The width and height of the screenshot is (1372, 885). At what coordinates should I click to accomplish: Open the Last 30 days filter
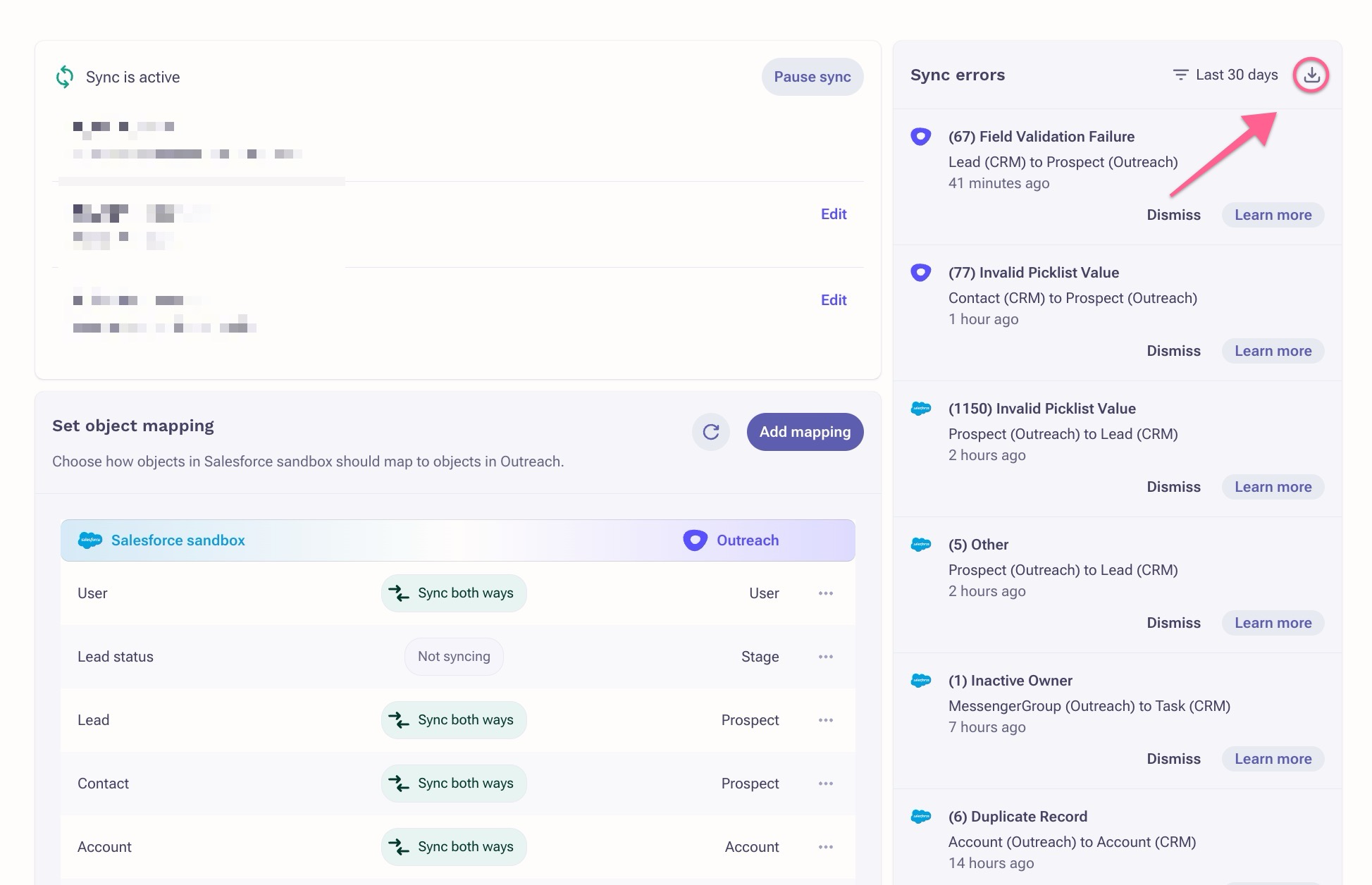click(1225, 75)
